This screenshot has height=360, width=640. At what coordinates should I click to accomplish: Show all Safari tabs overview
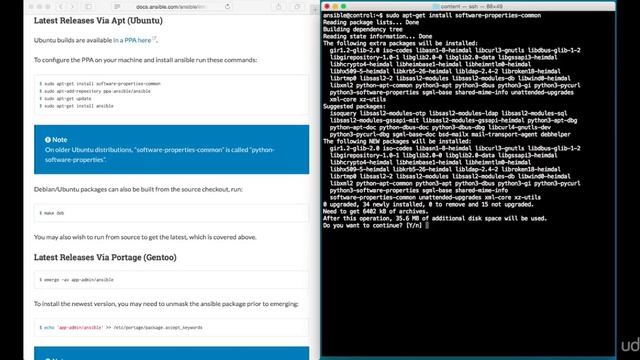tap(297, 7)
